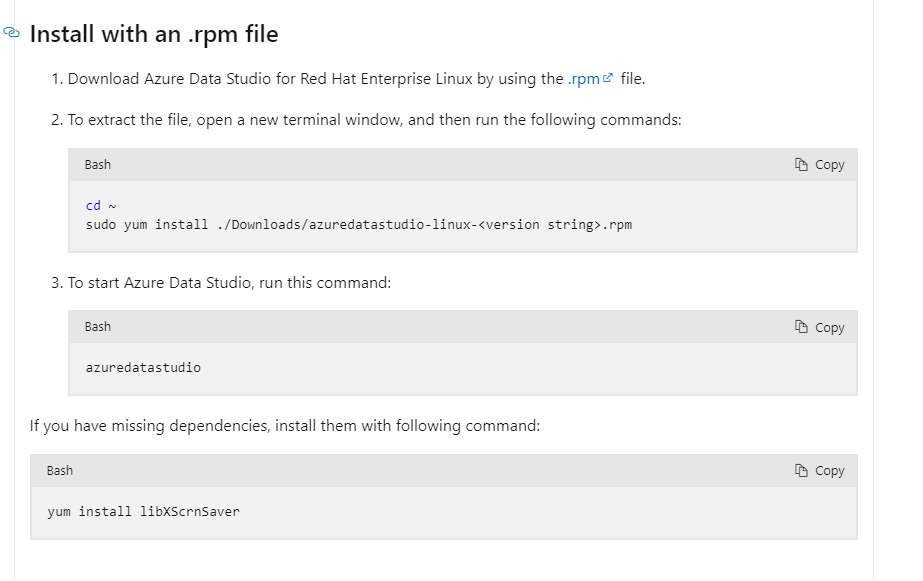Copy the sudo yum install code block
The height and width of the screenshot is (581, 923).
[x=819, y=164]
